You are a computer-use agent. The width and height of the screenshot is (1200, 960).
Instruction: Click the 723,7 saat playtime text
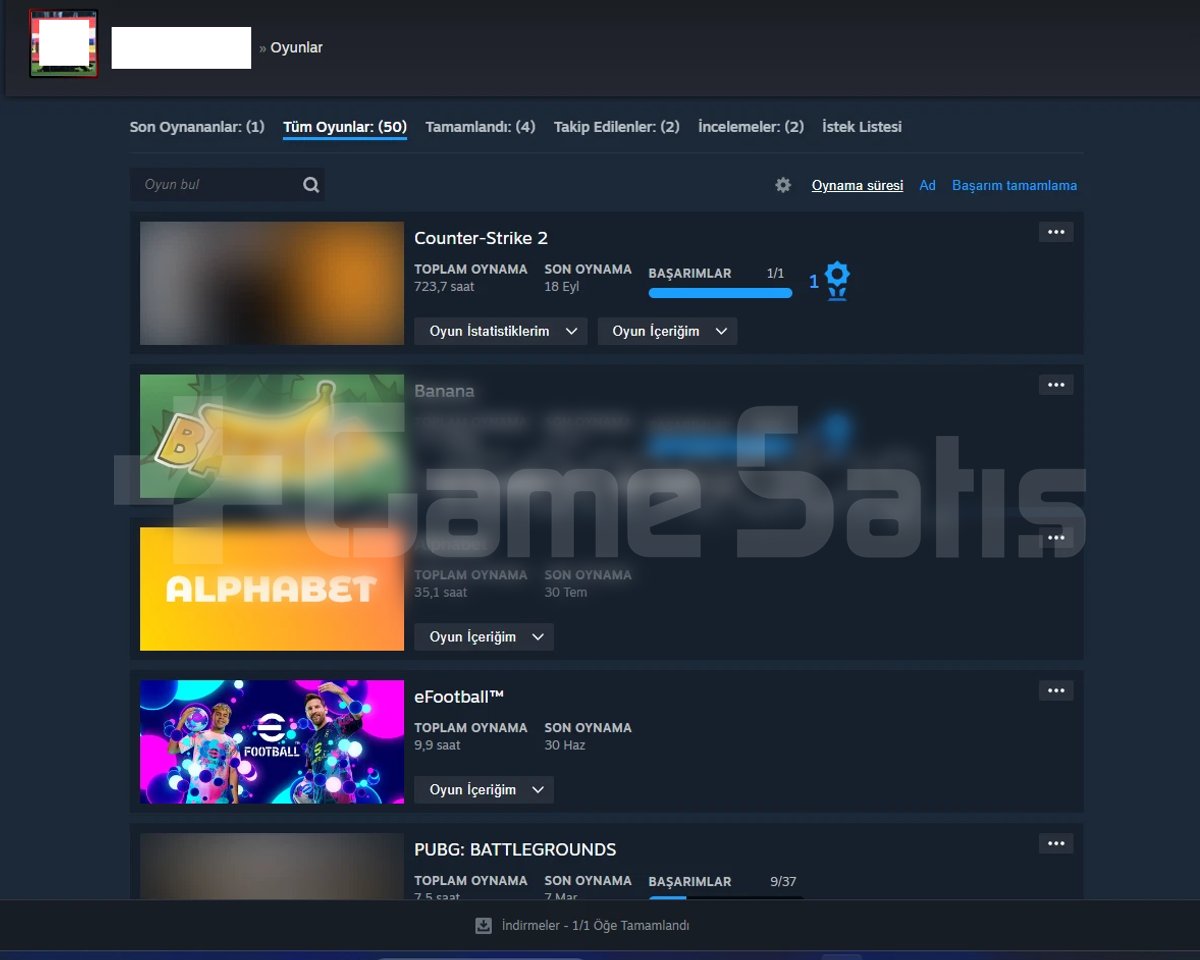click(x=444, y=287)
